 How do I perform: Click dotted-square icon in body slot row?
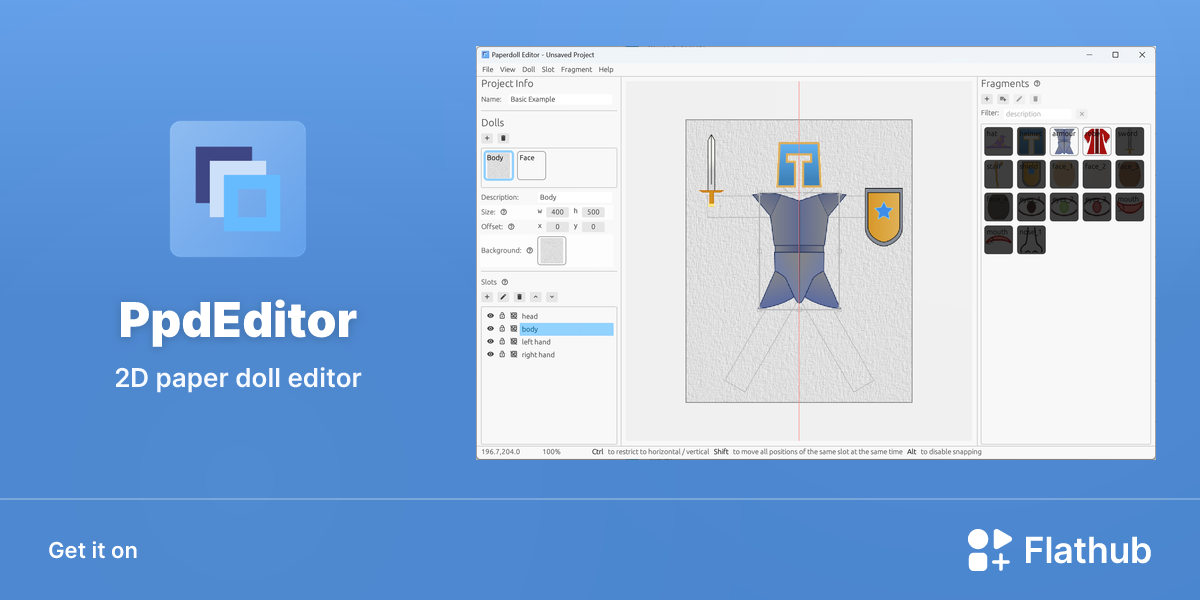[513, 329]
